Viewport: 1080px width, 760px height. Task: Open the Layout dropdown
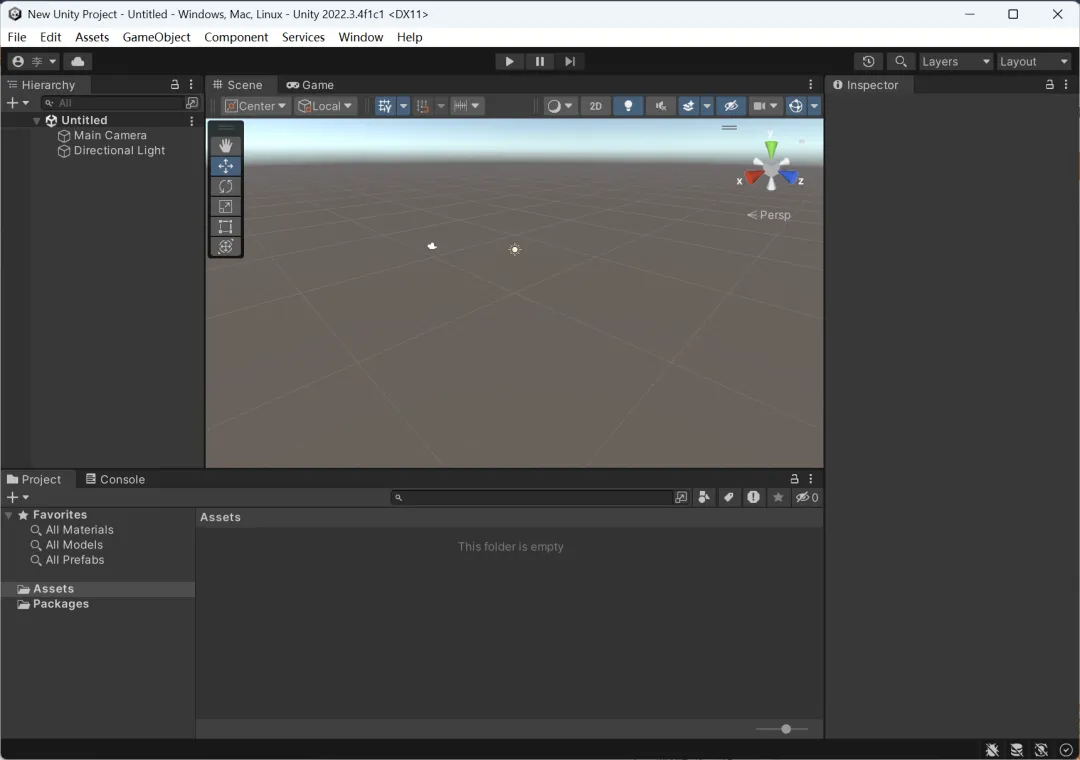click(1033, 61)
